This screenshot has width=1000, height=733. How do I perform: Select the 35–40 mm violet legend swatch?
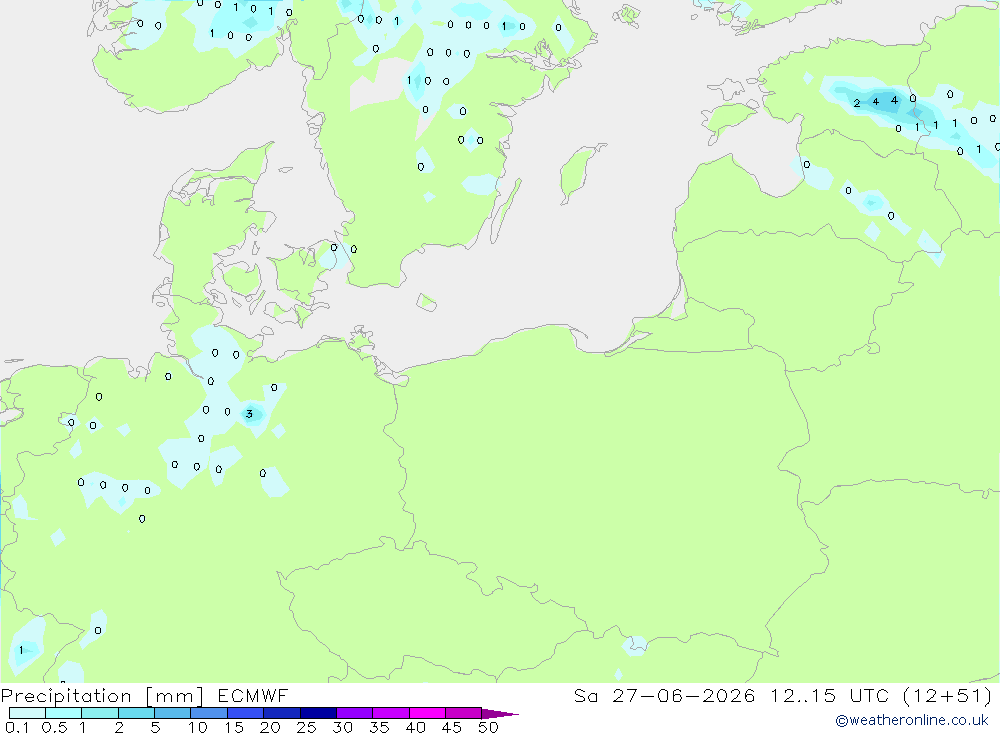(x=390, y=713)
